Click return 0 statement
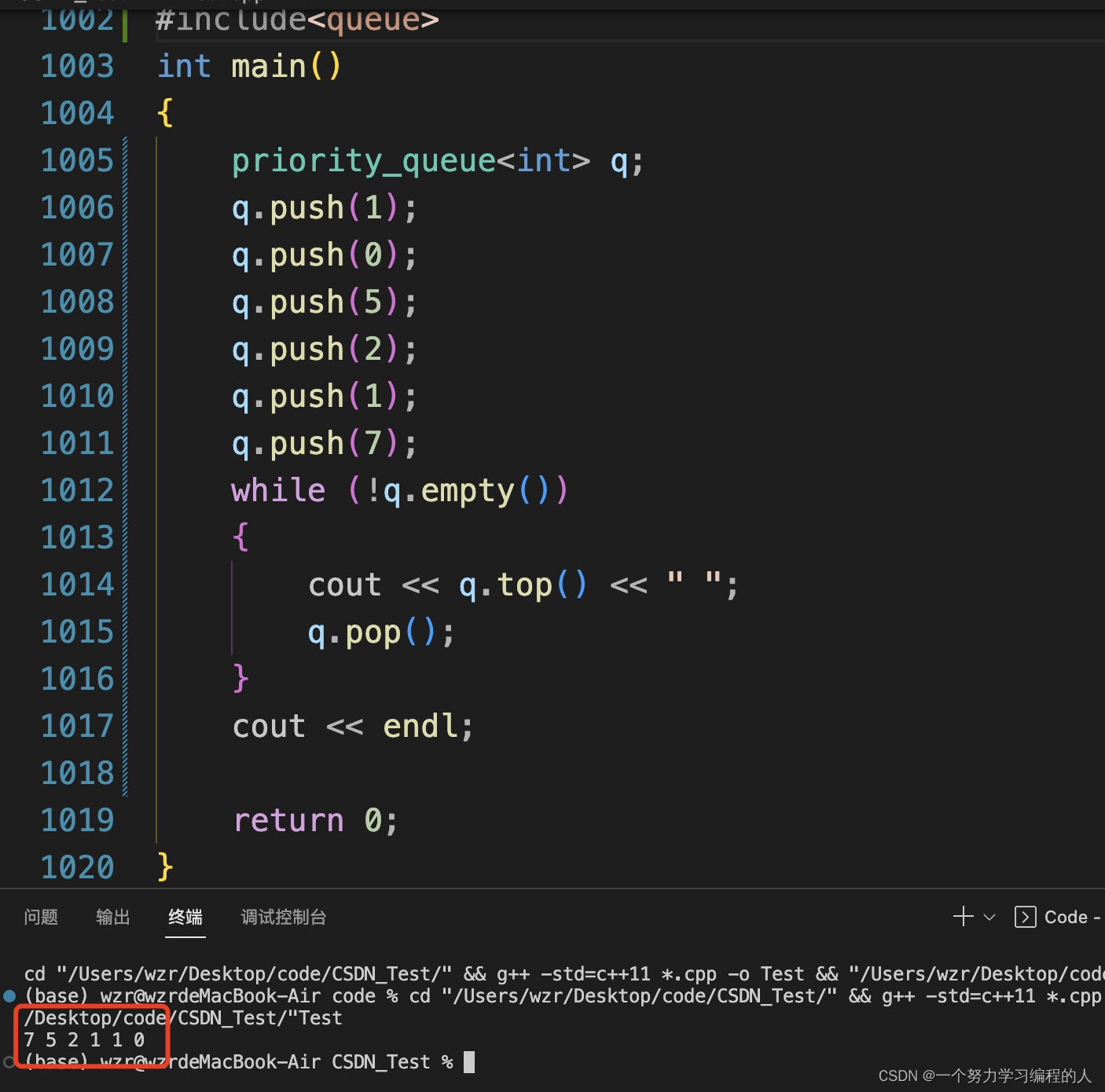 tap(315, 820)
